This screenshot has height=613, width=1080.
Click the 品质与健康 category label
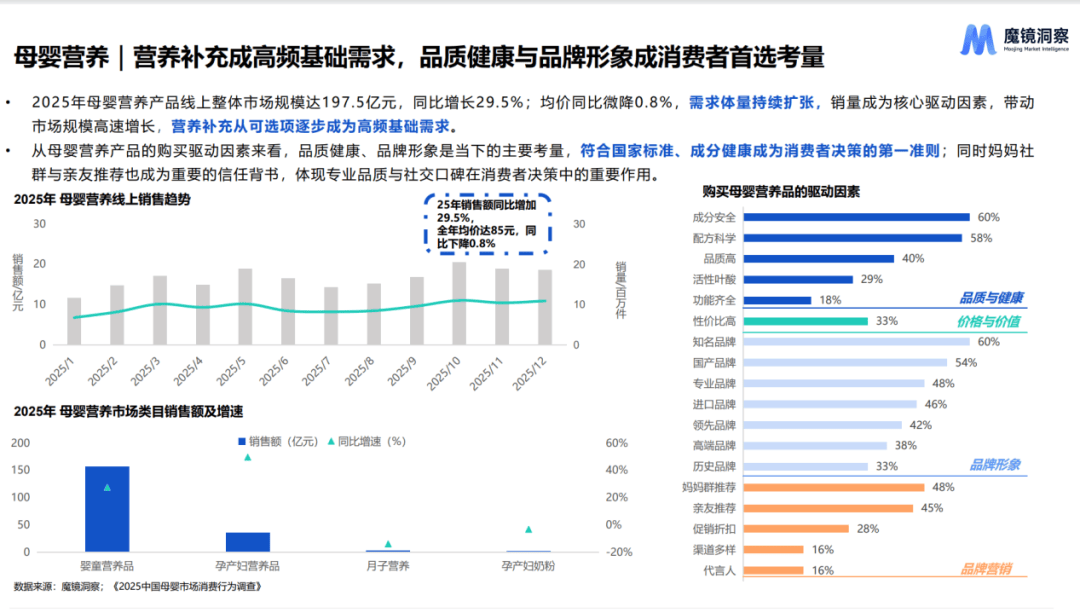(991, 298)
